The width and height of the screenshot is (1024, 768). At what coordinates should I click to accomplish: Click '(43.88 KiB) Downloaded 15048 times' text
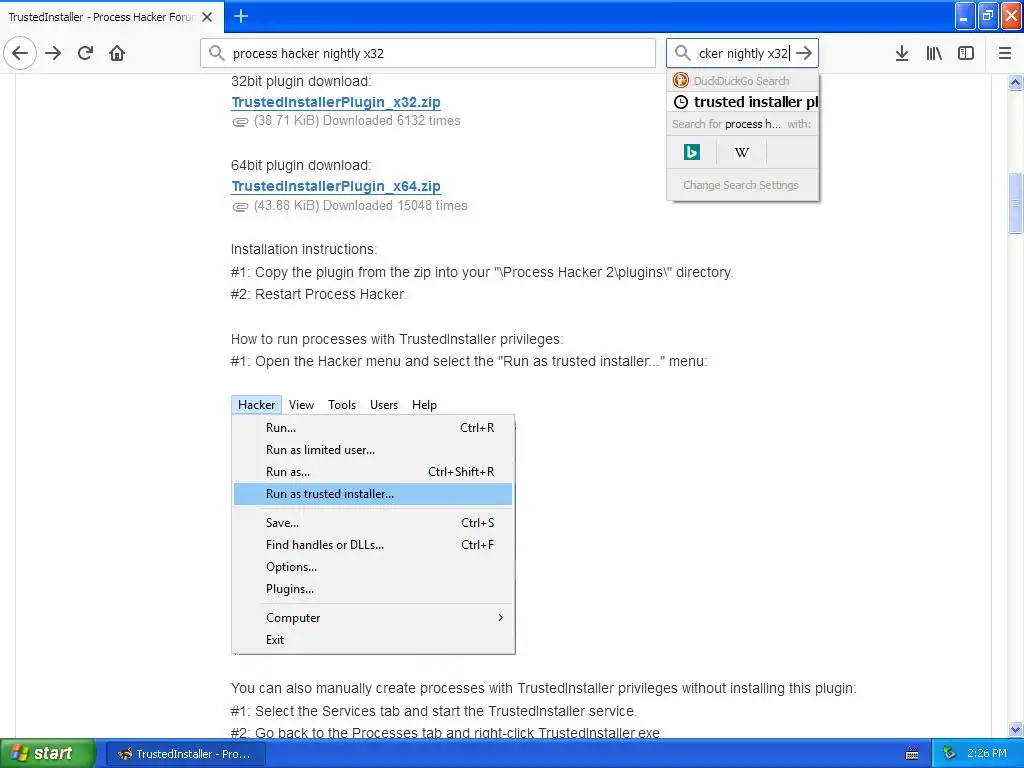pos(360,206)
